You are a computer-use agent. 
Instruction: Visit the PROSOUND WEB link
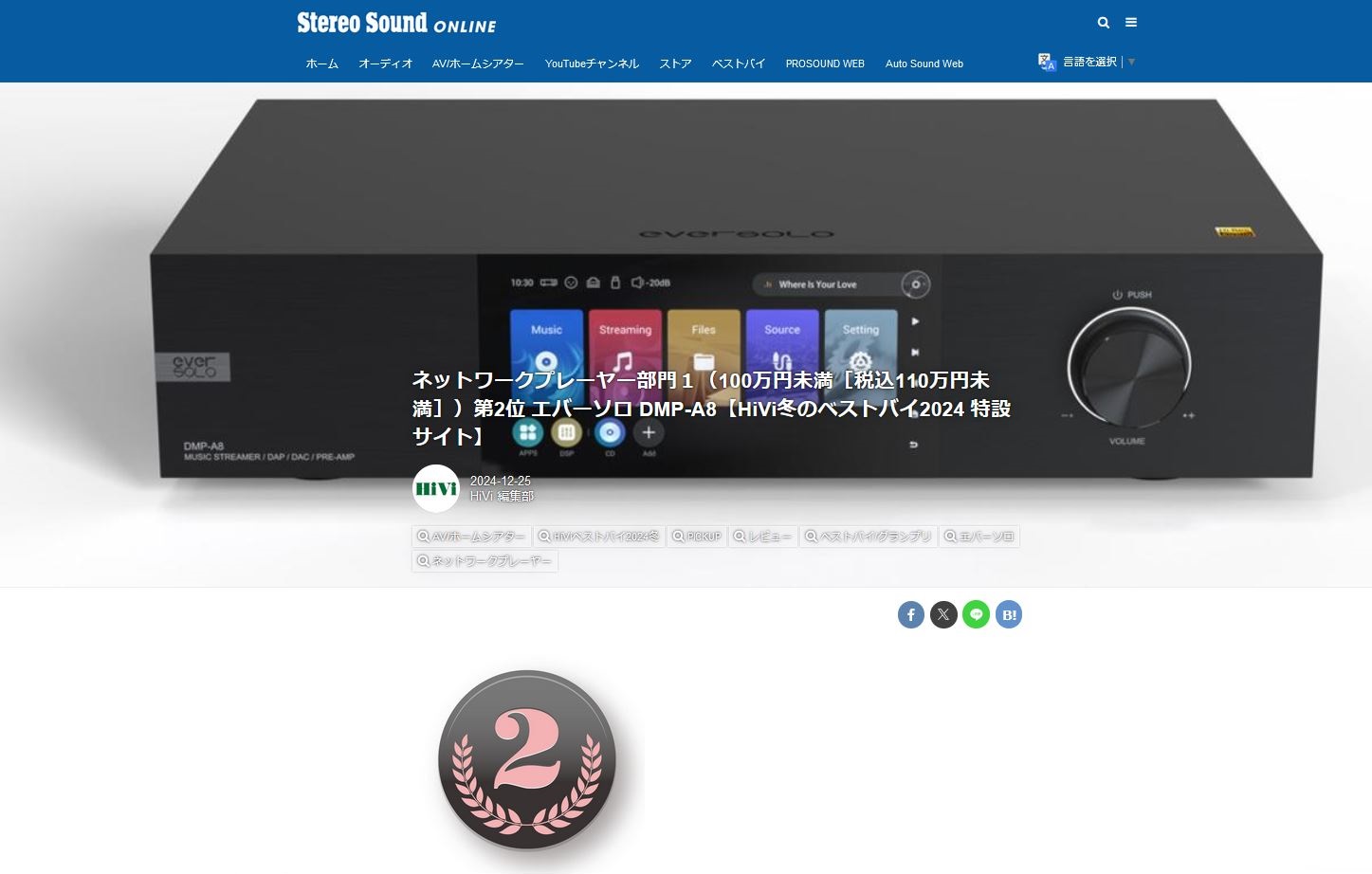point(825,64)
